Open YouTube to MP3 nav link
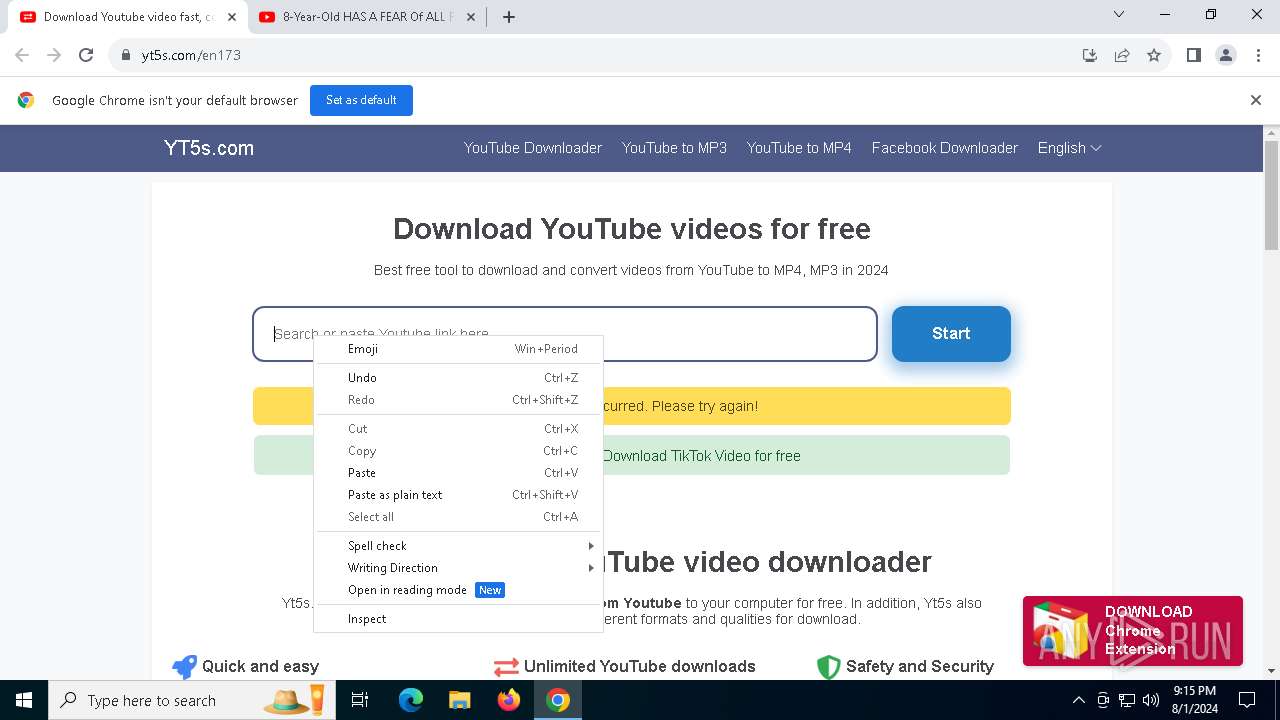 [x=674, y=148]
